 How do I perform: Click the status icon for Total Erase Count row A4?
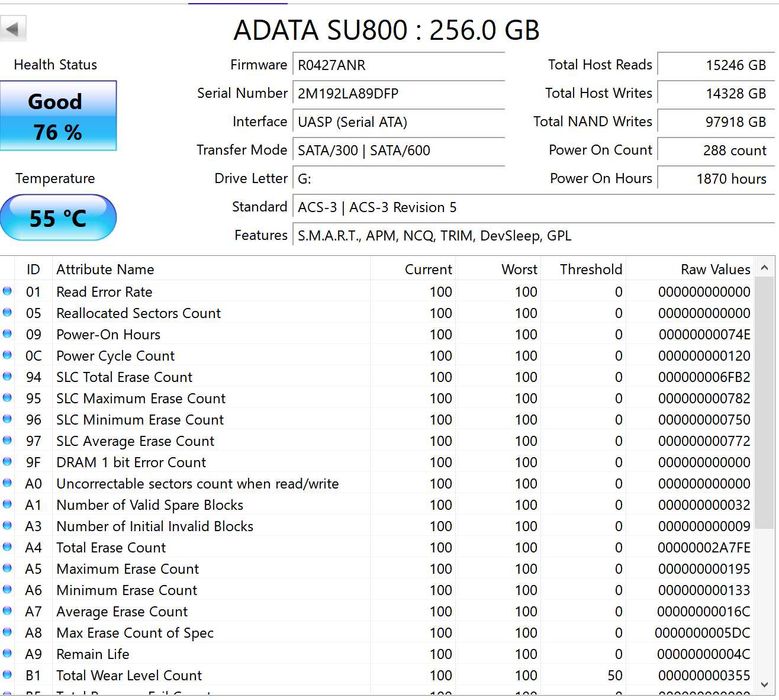click(x=7, y=547)
